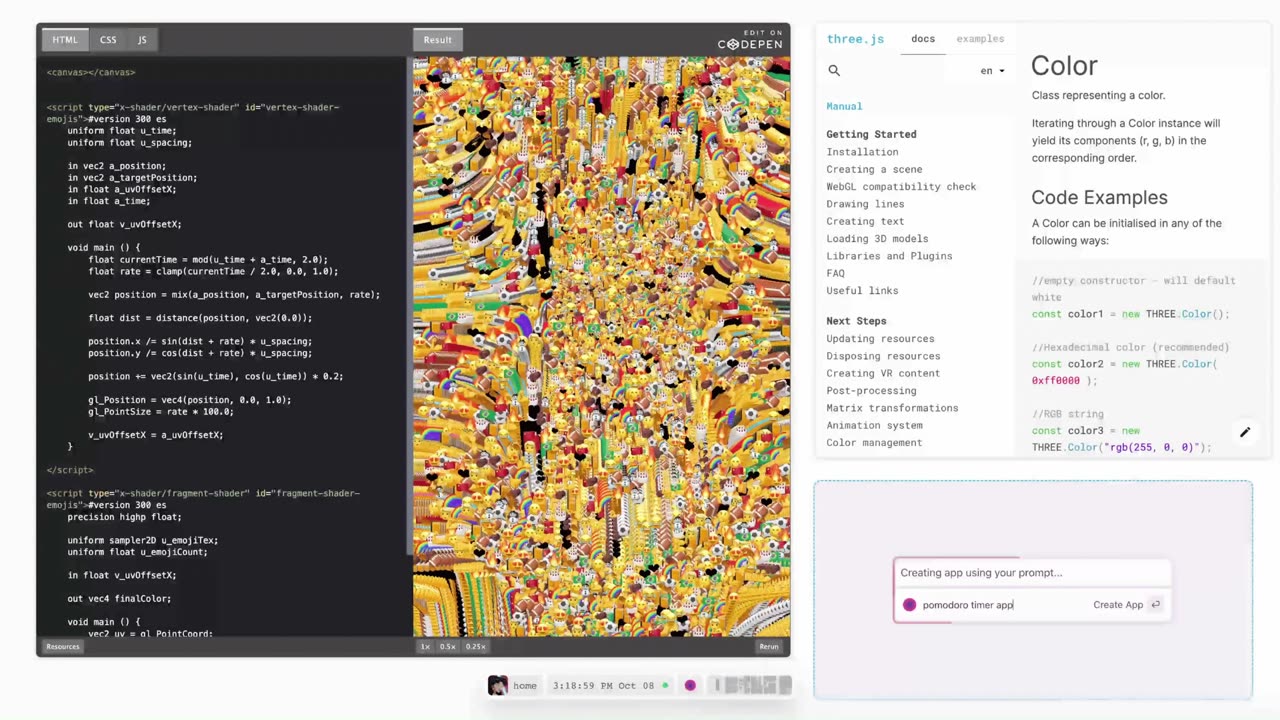Click the Color heading in docs
Viewport: 1280px width, 720px height.
click(x=1064, y=66)
